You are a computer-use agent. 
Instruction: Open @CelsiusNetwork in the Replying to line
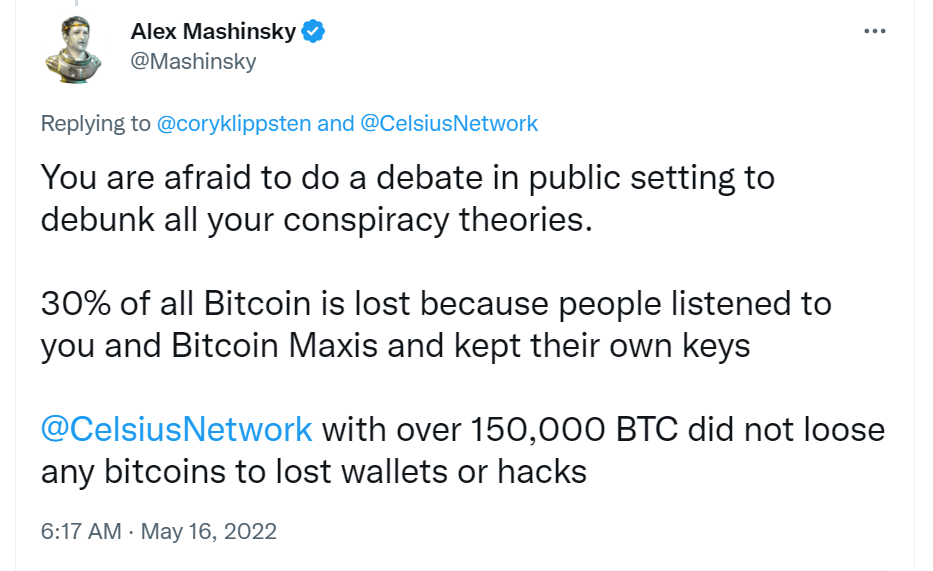(449, 123)
